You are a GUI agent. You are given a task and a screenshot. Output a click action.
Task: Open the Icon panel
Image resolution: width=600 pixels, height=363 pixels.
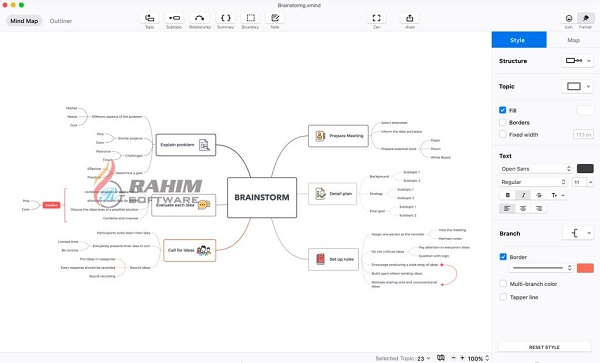coord(569,18)
